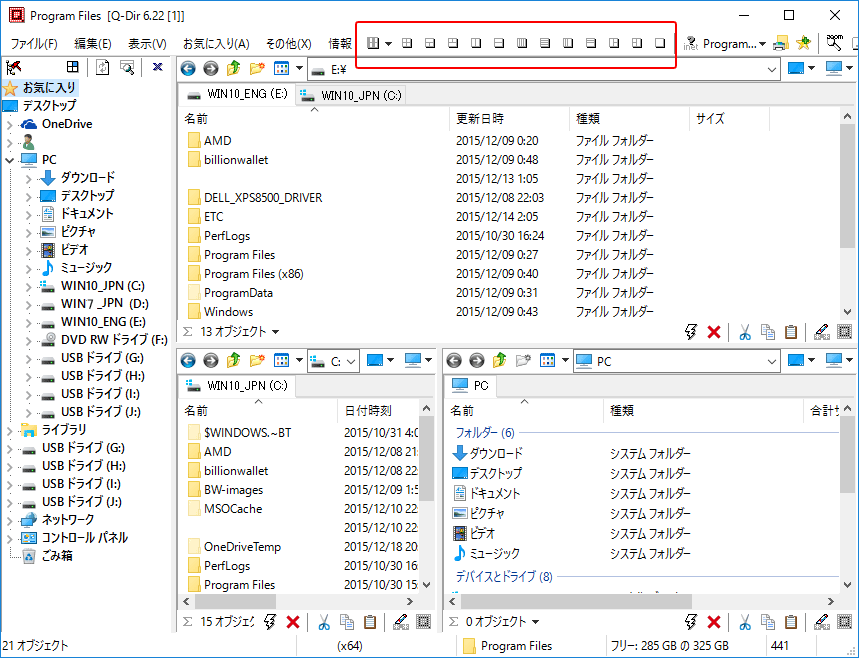Viewport: 859px width, 658px height.
Task: Open the view mode dropdown arrow in E:¥ pane
Action: coord(299,68)
